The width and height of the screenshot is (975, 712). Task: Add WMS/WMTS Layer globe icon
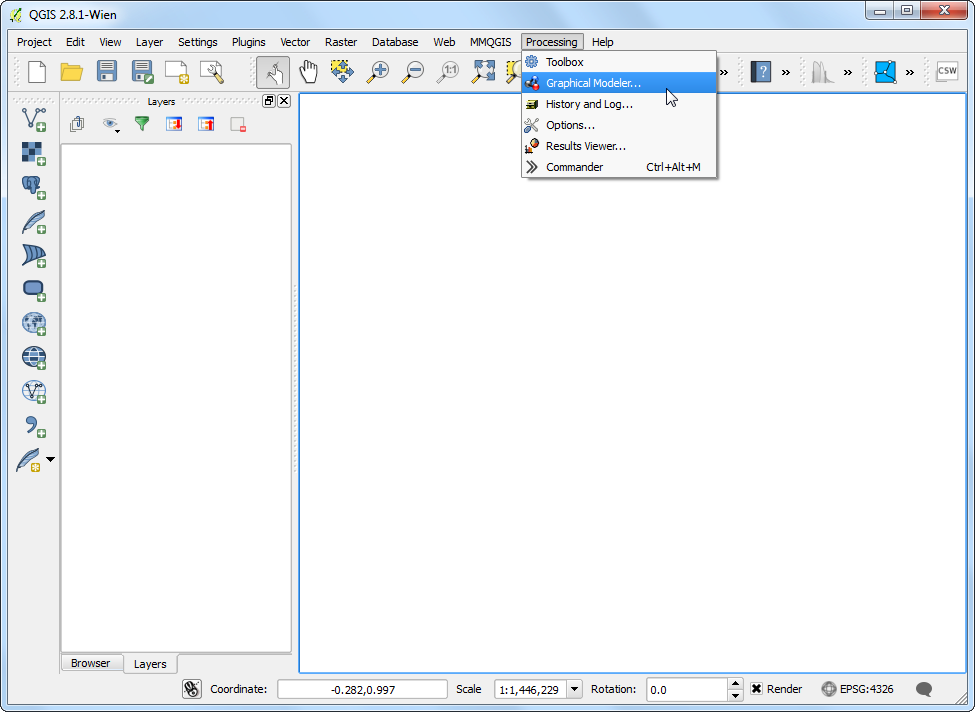tap(34, 323)
